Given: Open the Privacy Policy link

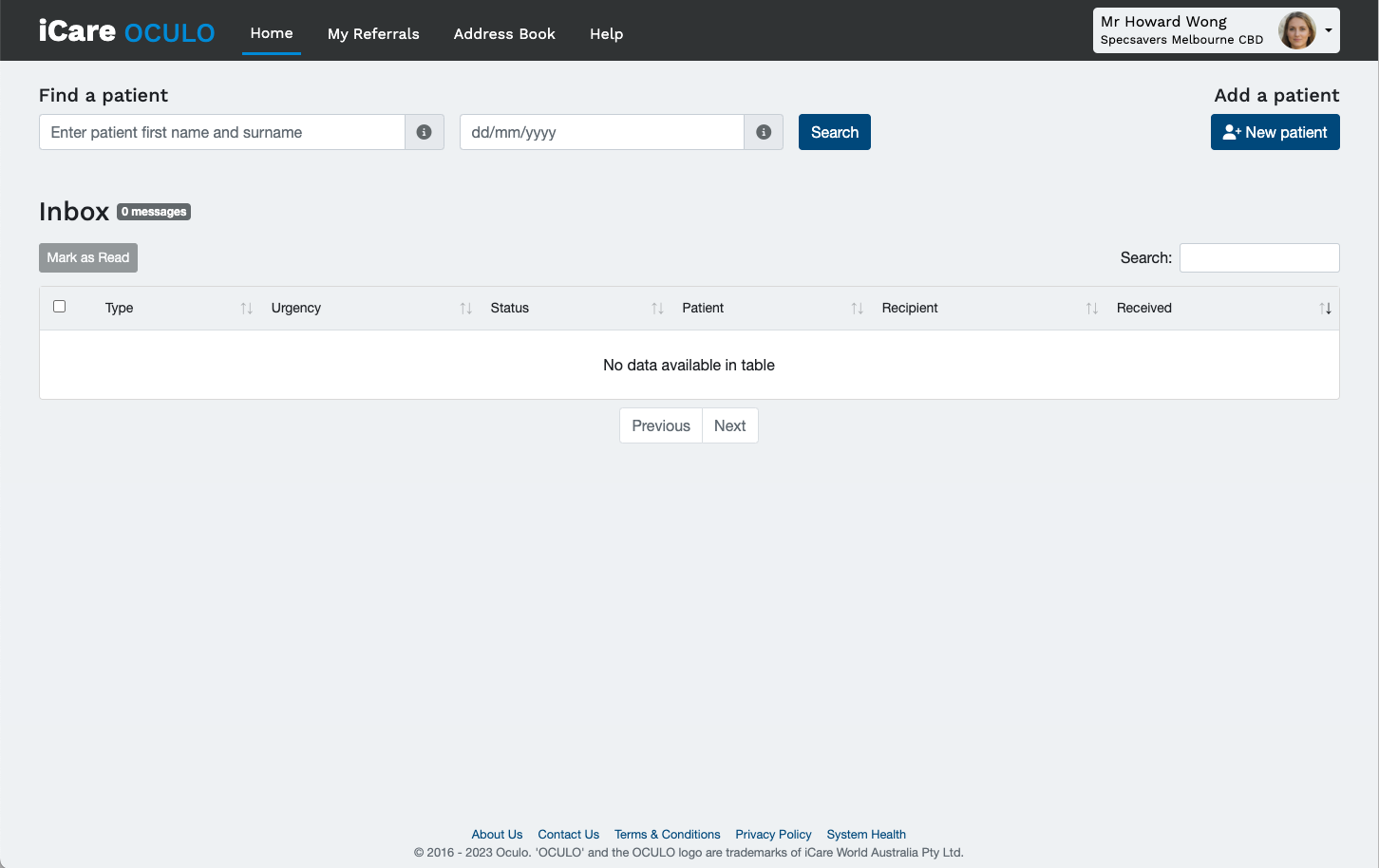Looking at the screenshot, I should (x=773, y=834).
